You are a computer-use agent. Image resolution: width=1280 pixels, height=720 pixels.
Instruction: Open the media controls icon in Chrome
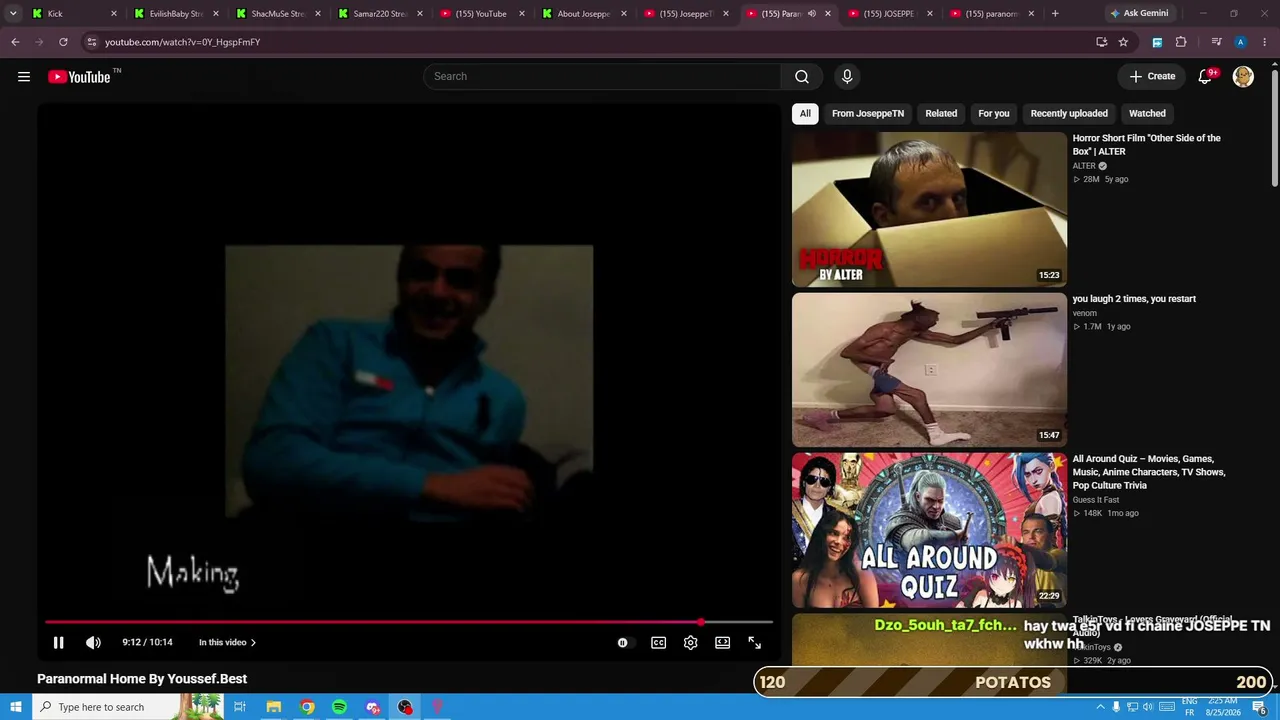[1216, 42]
